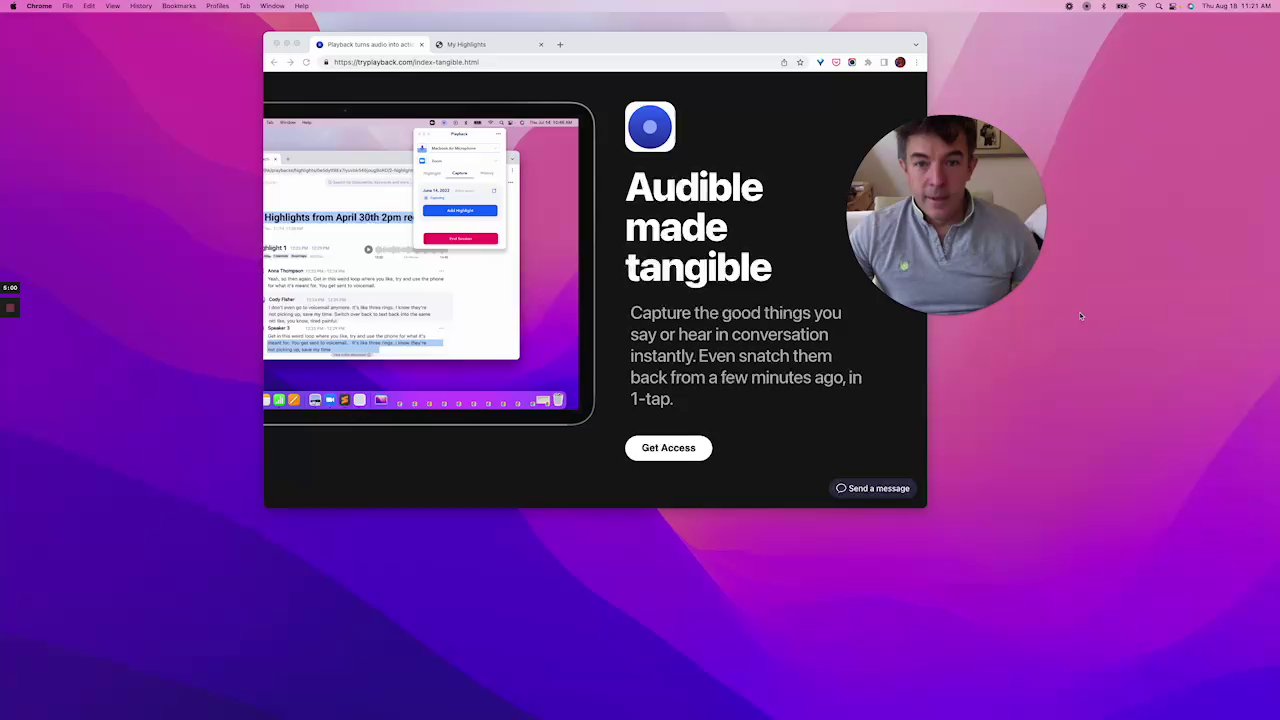
Task: Reload the tryplayback page
Action: tap(306, 62)
